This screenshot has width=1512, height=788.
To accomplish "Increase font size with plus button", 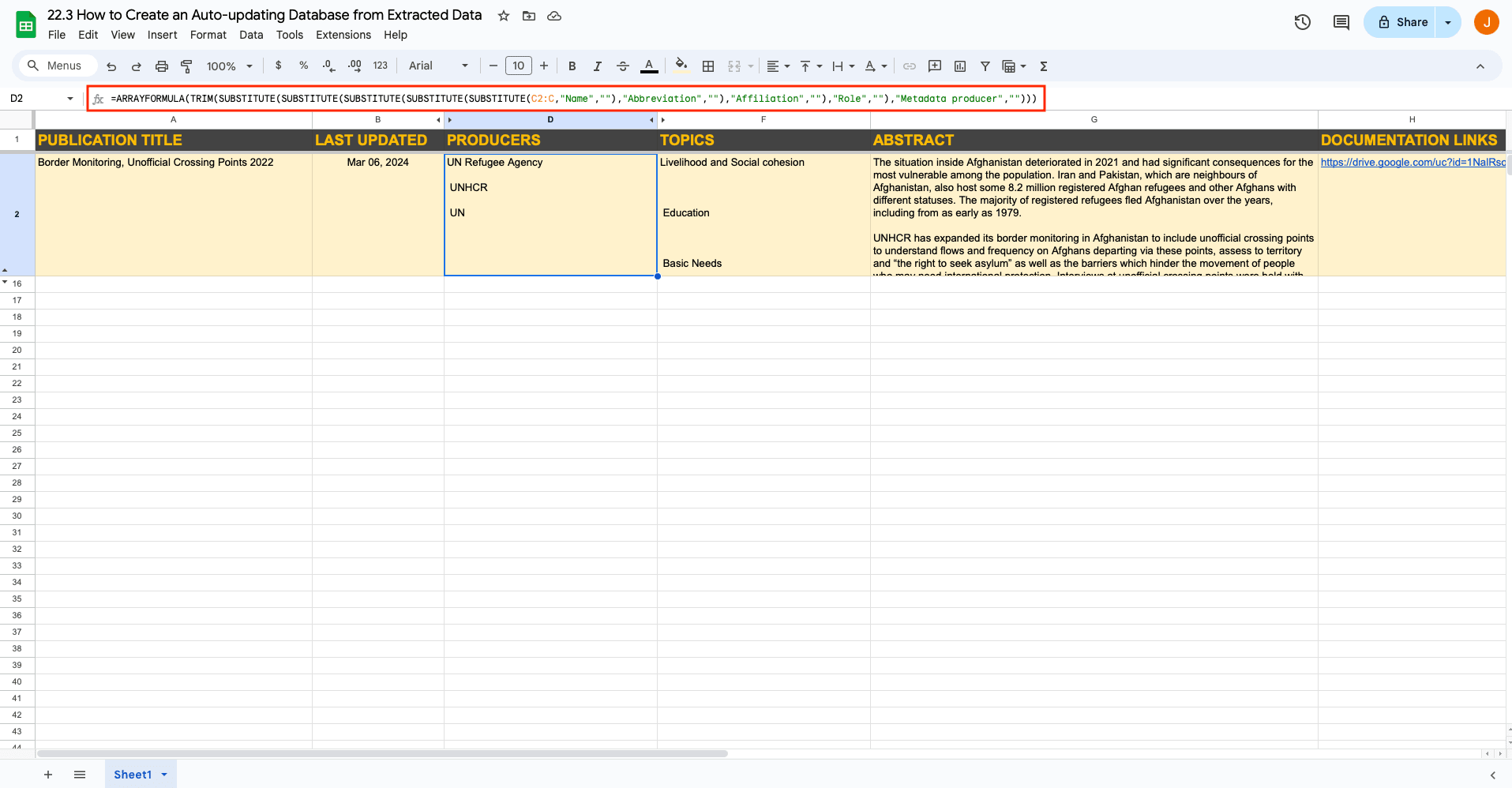I will coord(544,66).
